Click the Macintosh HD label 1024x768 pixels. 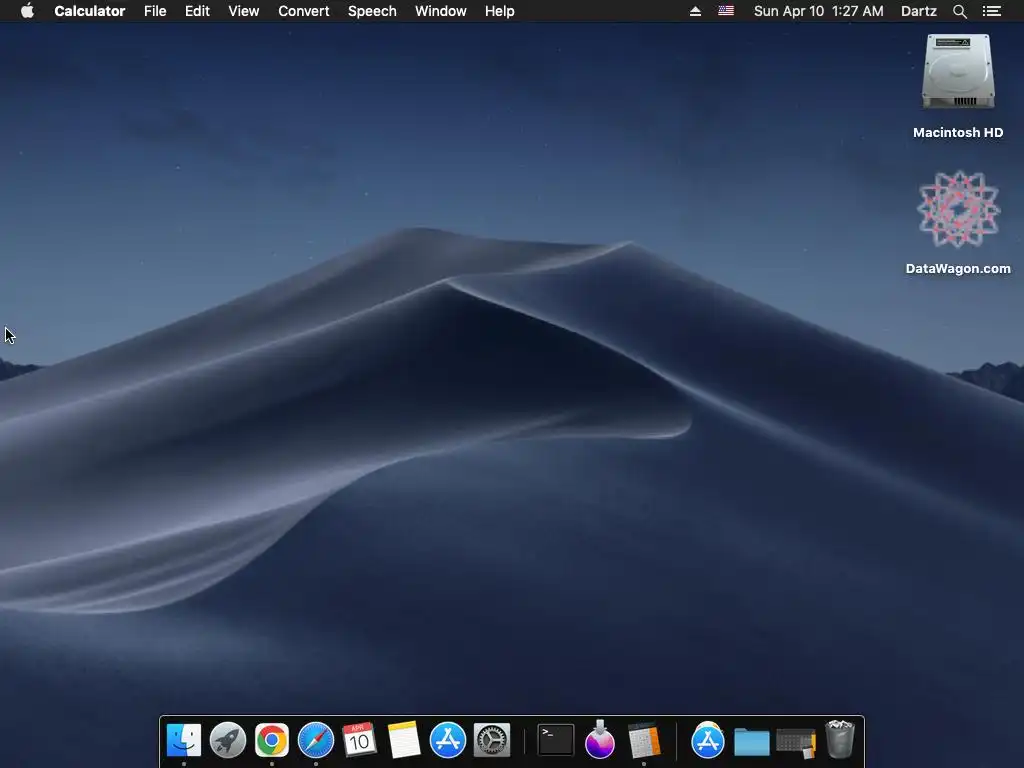coord(958,133)
